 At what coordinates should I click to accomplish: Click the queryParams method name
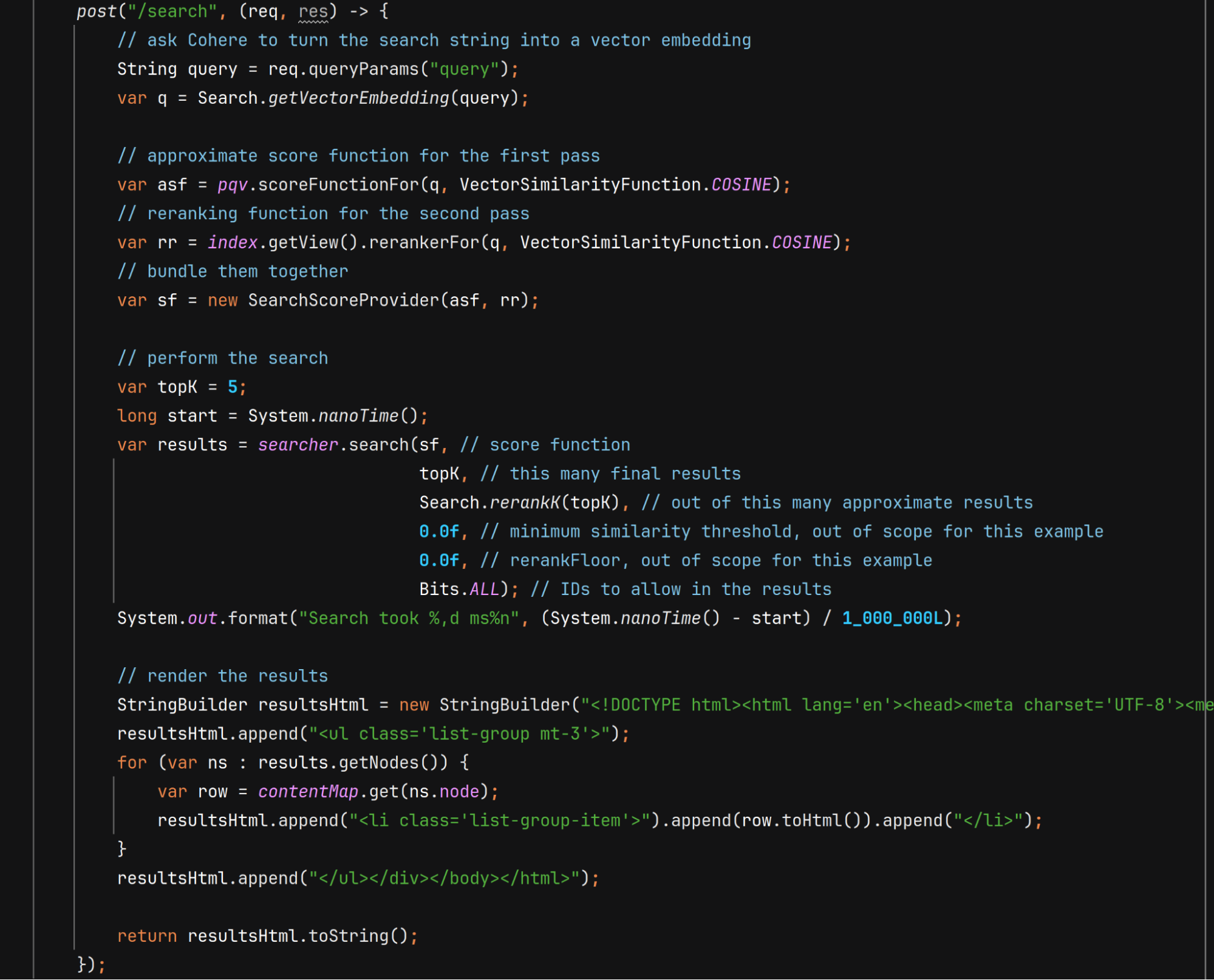click(363, 69)
